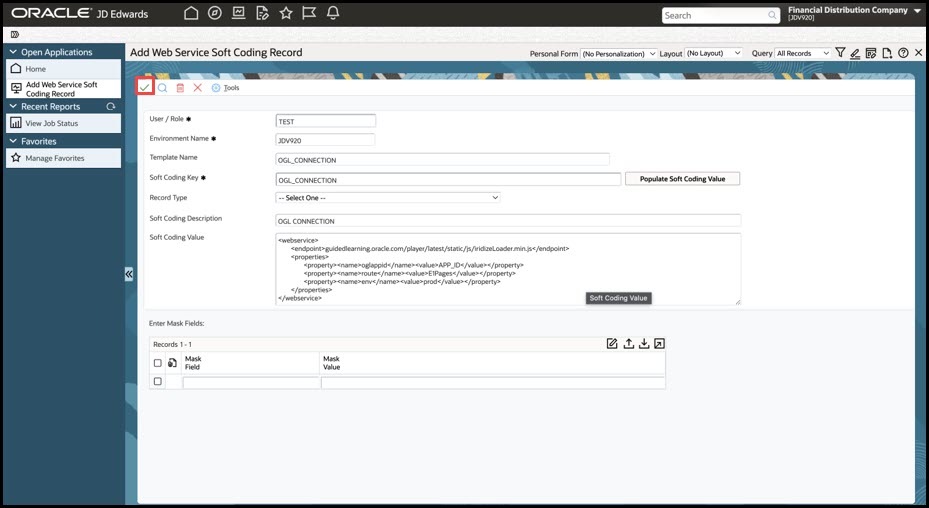The width and height of the screenshot is (929, 508).
Task: Collapse Favorites section
Action: click(13, 141)
